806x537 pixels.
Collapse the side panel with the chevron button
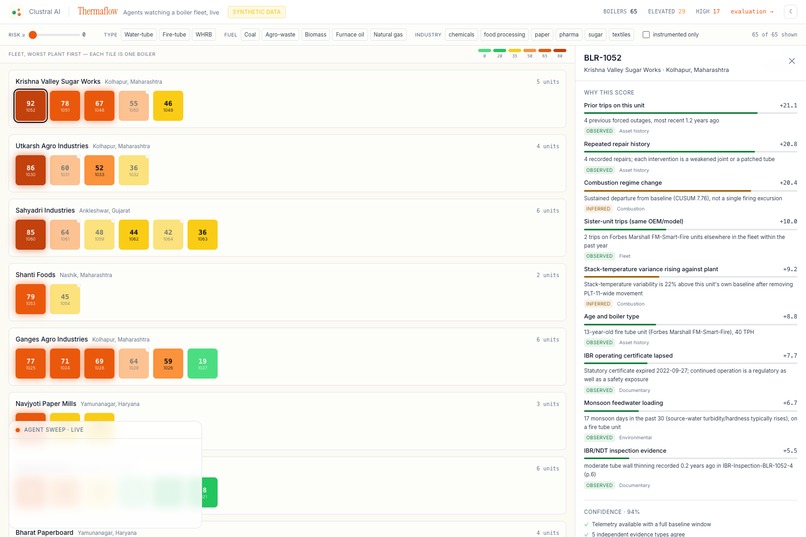coord(791,11)
